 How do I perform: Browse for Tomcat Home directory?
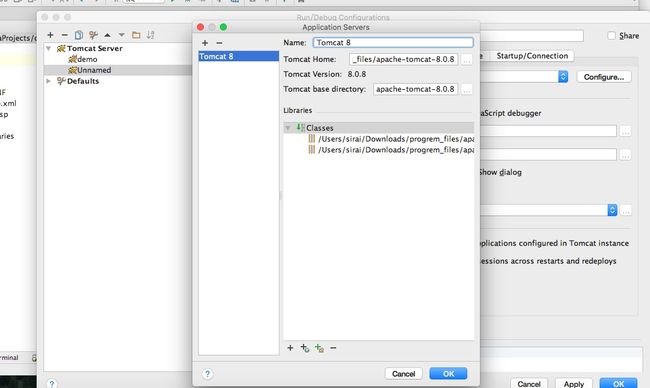coord(466,60)
